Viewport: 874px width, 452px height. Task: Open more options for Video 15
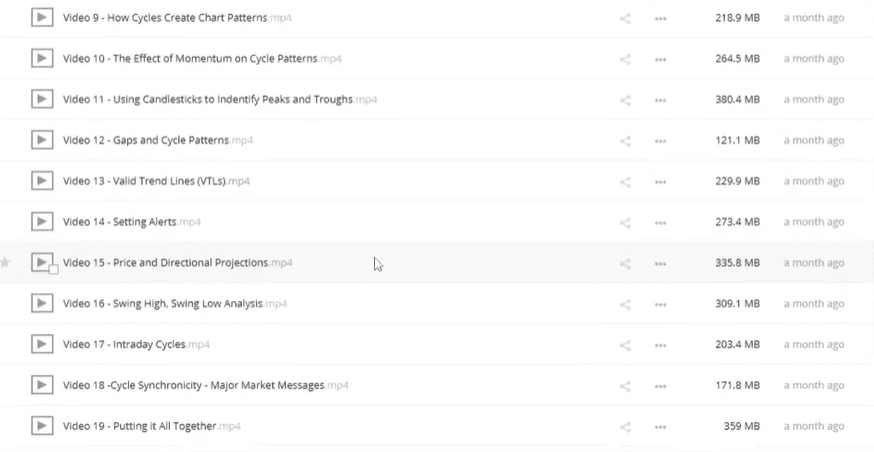[x=661, y=264]
